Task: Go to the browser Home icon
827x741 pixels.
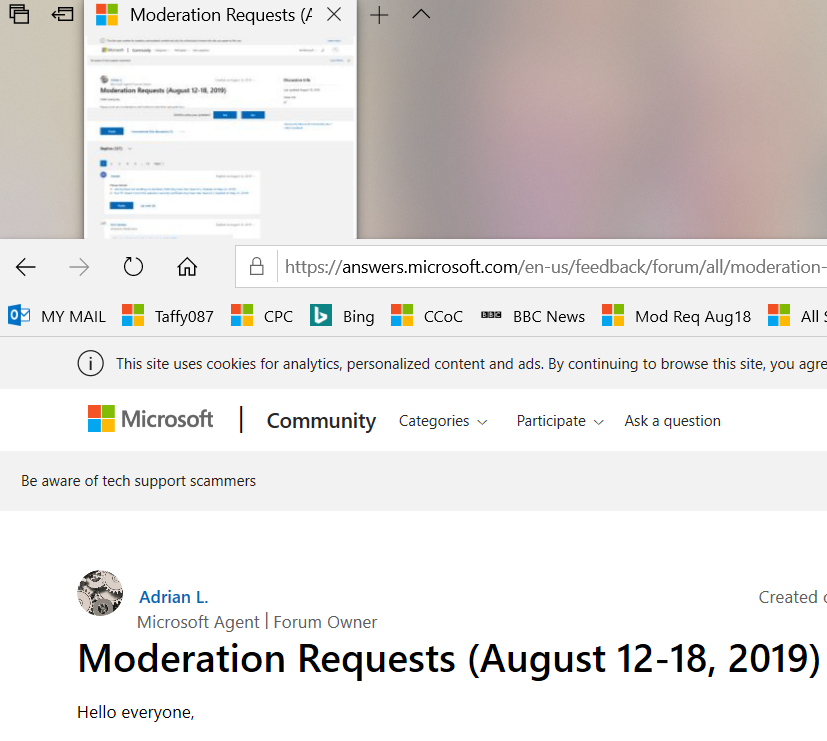Action: (186, 267)
